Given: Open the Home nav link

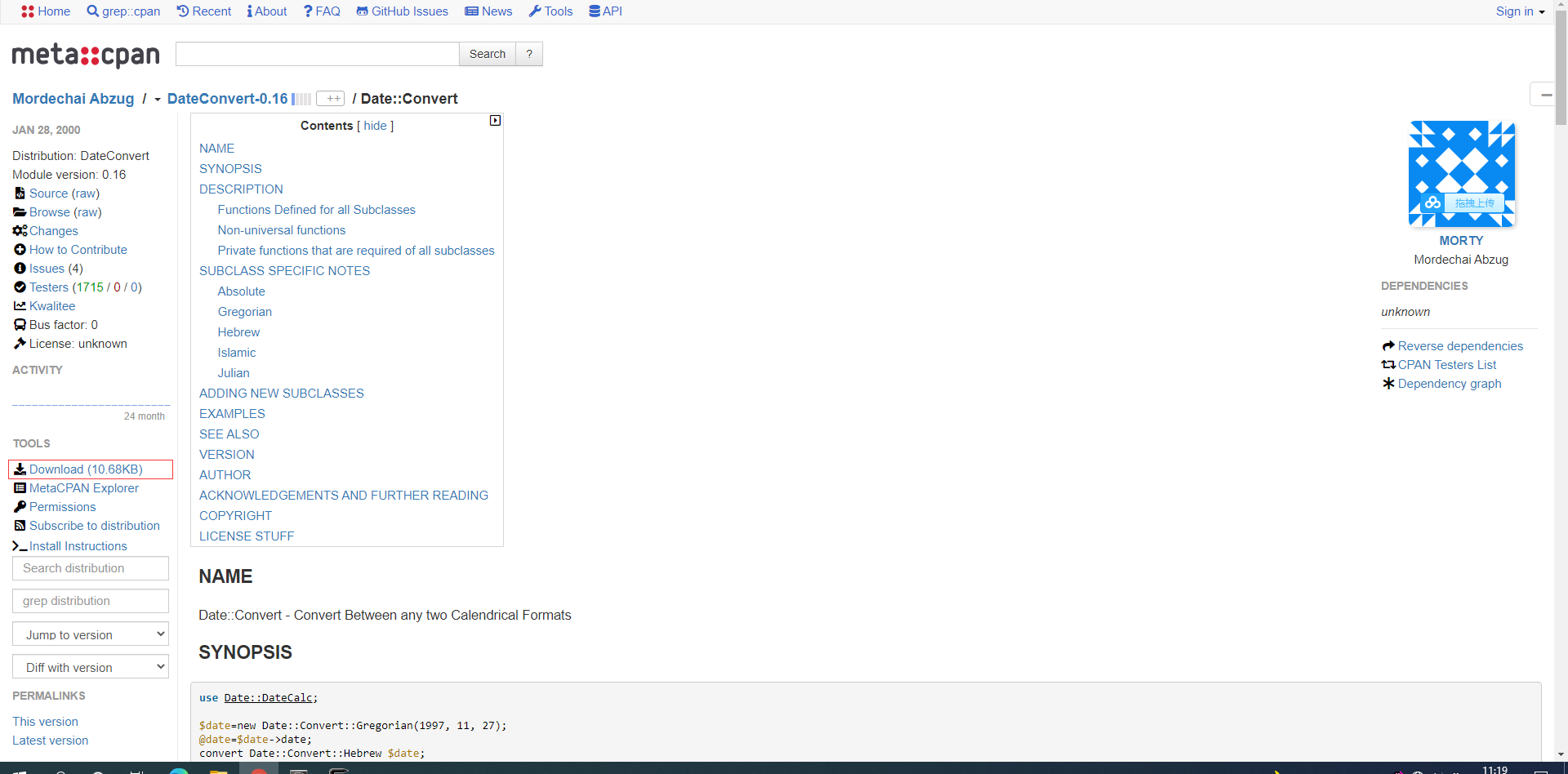Looking at the screenshot, I should coord(46,11).
